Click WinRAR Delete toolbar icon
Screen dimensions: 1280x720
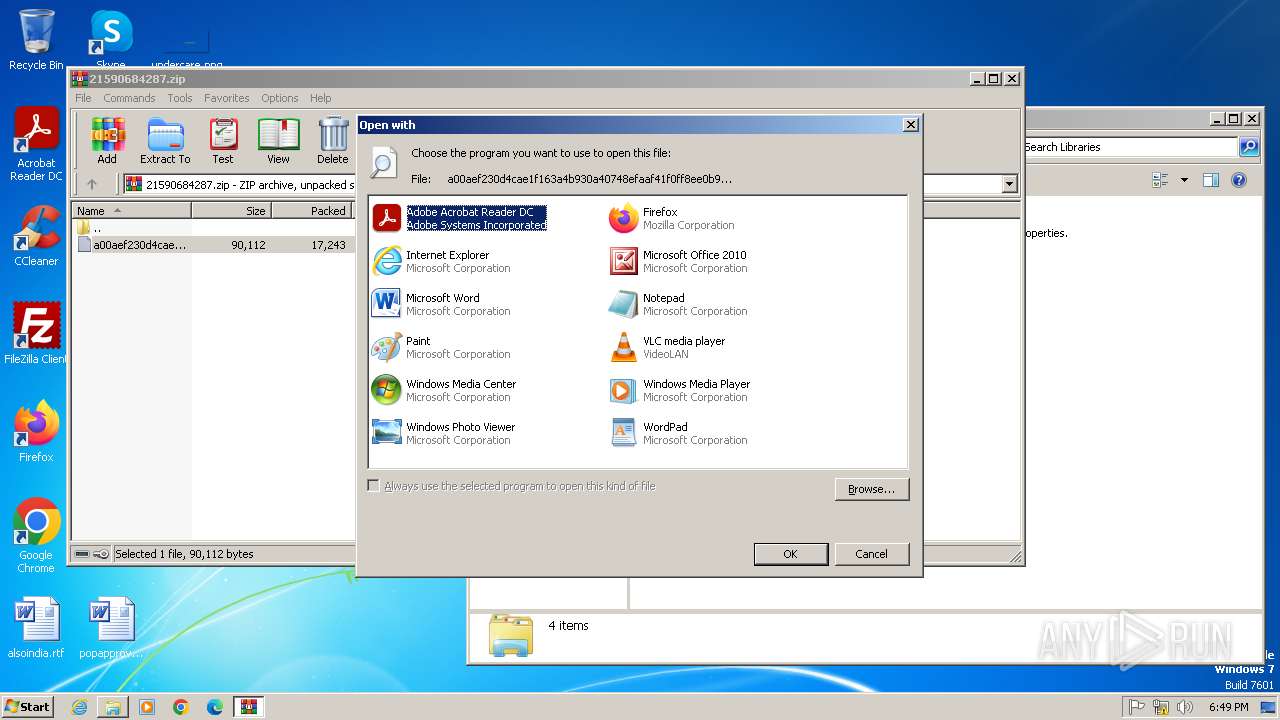click(333, 141)
